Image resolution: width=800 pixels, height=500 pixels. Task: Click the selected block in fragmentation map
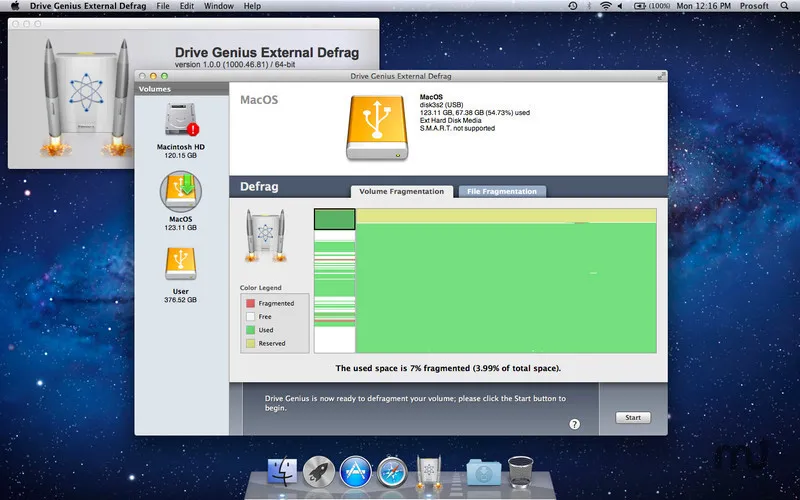click(x=335, y=219)
